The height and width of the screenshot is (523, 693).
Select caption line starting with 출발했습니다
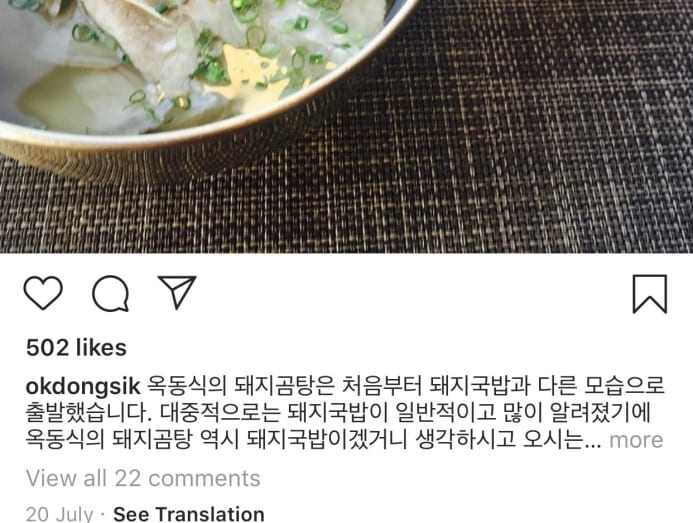click(338, 413)
